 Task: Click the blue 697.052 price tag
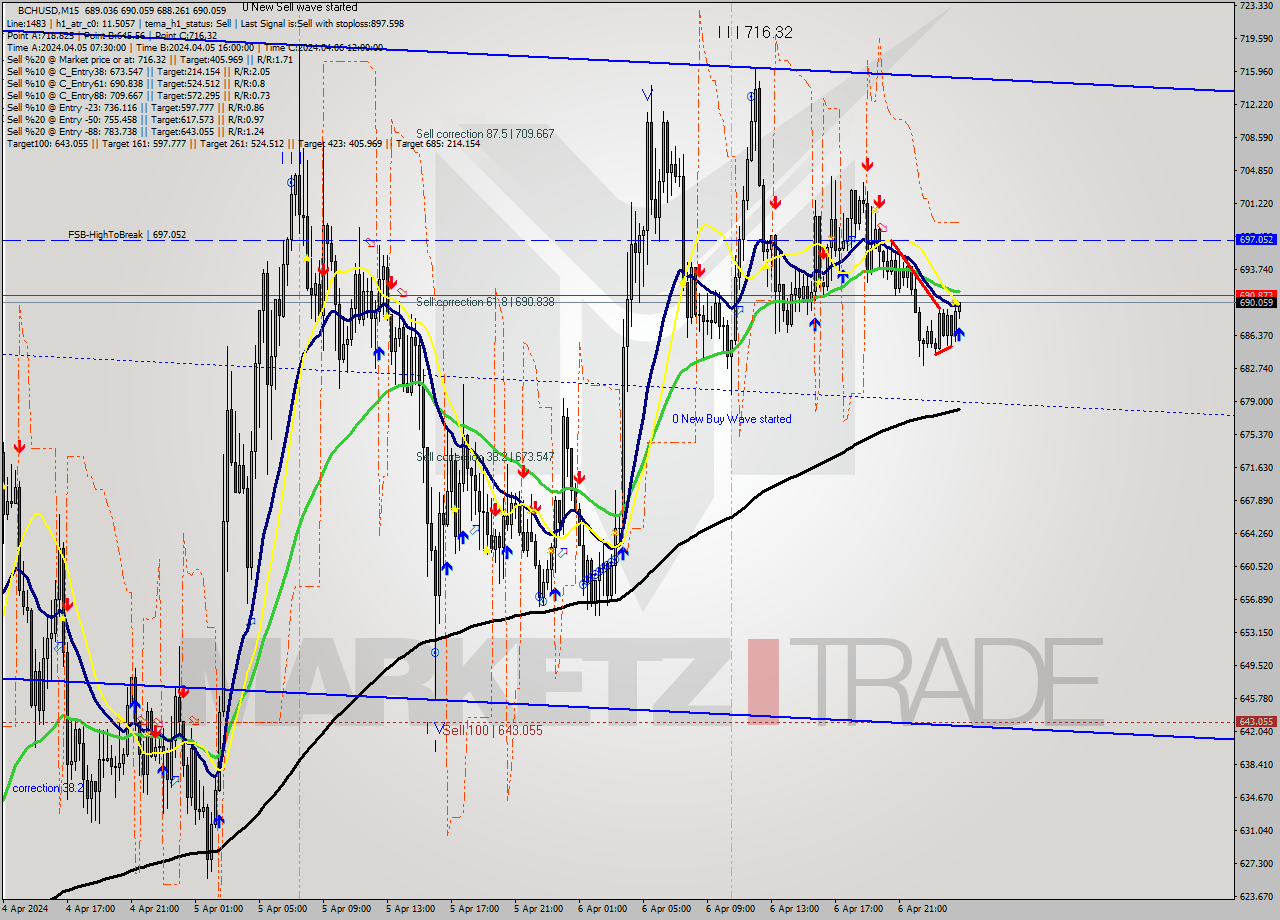pos(1256,240)
